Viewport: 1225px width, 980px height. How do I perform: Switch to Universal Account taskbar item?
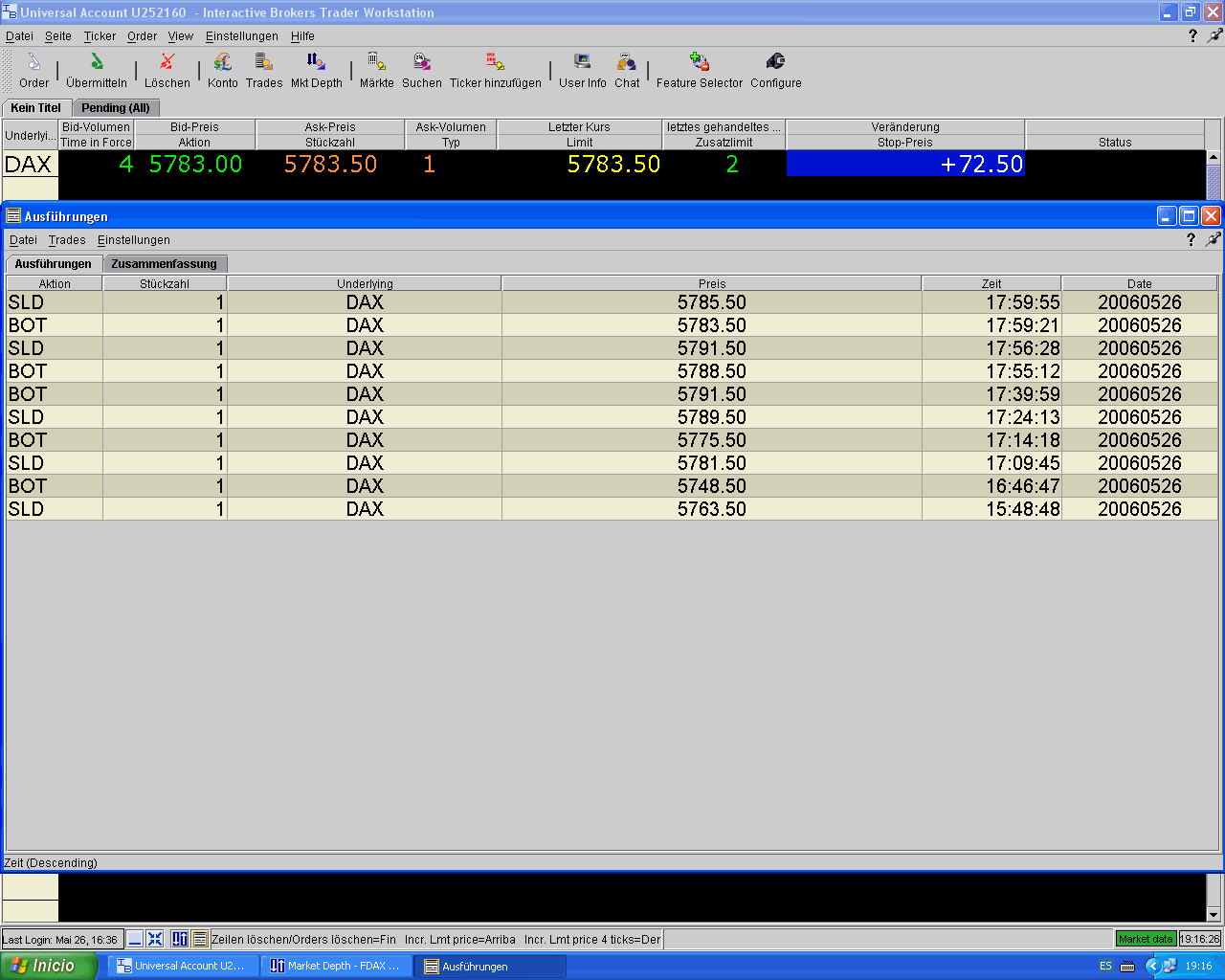[183, 966]
